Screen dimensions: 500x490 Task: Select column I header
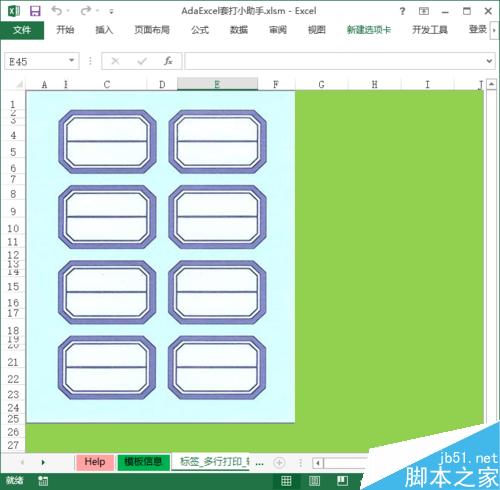[427, 85]
